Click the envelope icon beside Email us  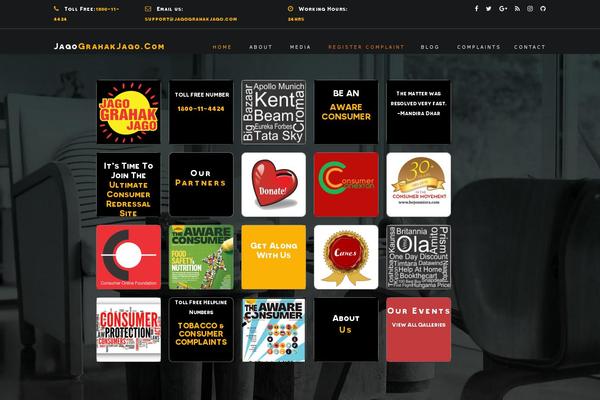148,8
